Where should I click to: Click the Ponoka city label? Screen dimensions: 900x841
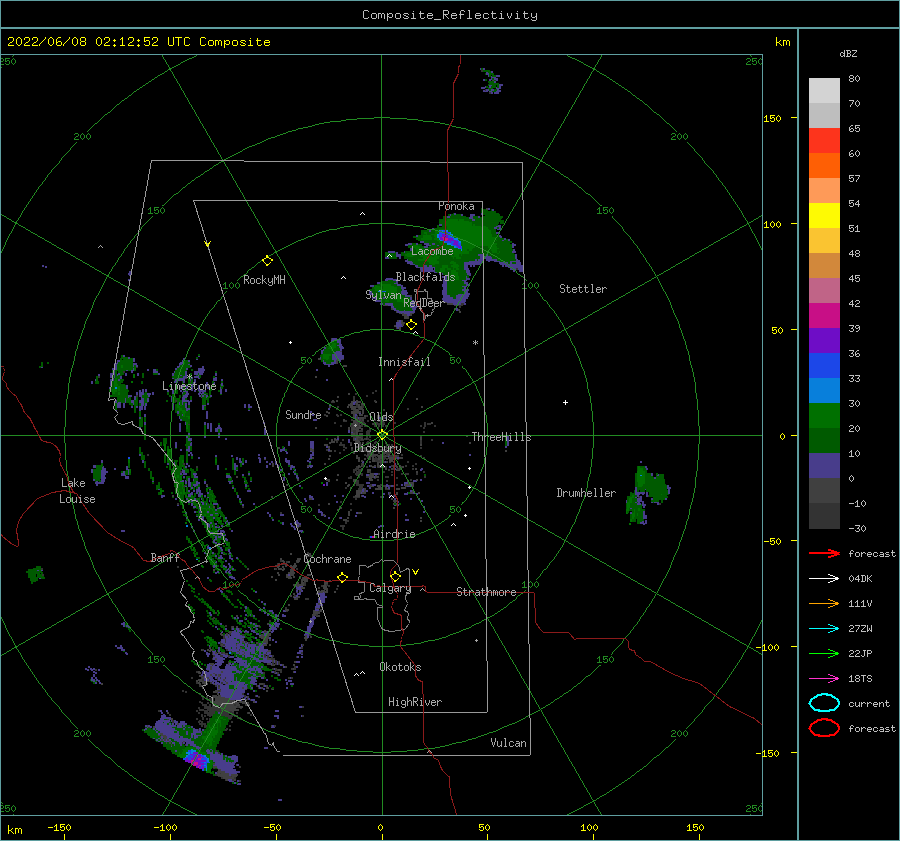pyautogui.click(x=456, y=206)
